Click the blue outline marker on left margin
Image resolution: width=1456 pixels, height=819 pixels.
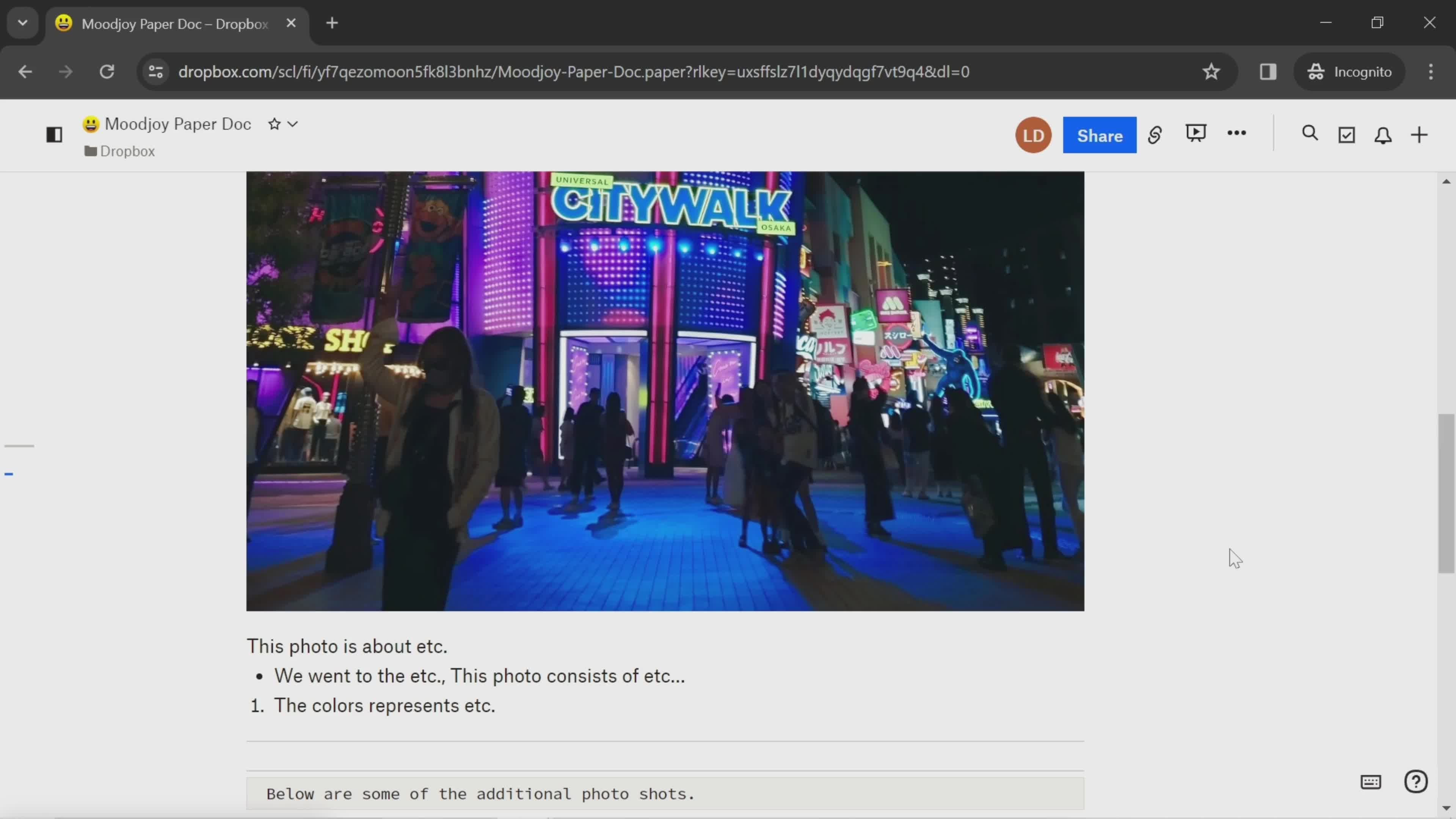(x=8, y=474)
